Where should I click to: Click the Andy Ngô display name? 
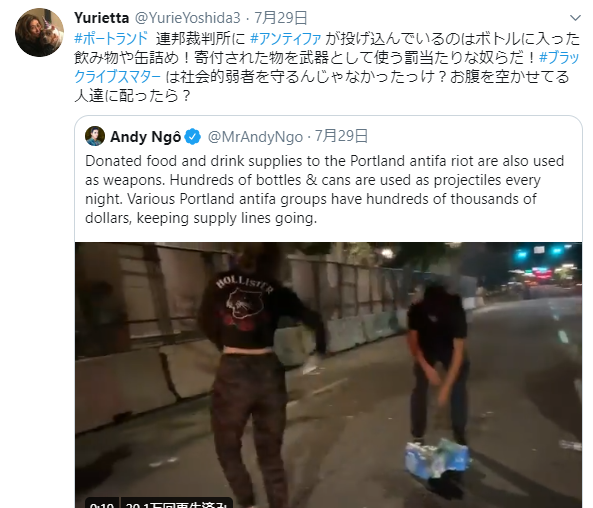(x=145, y=137)
